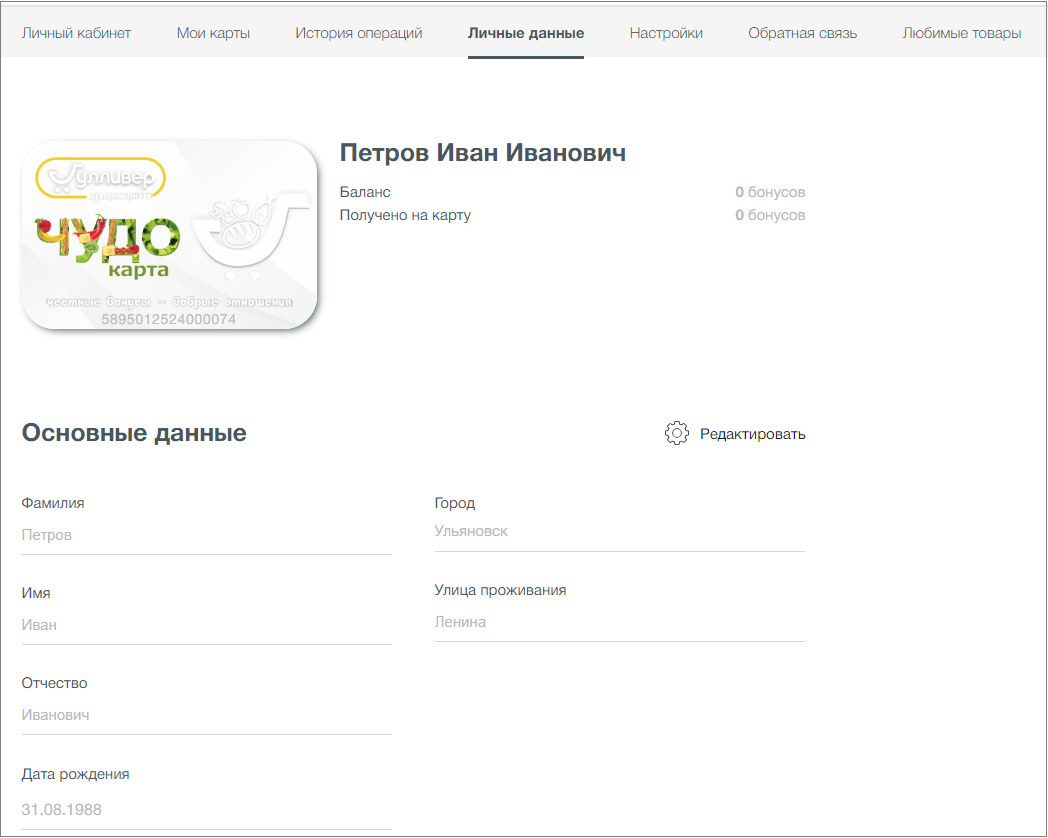
Task: Focus the Фамилия field containing Петров
Action: pos(207,535)
